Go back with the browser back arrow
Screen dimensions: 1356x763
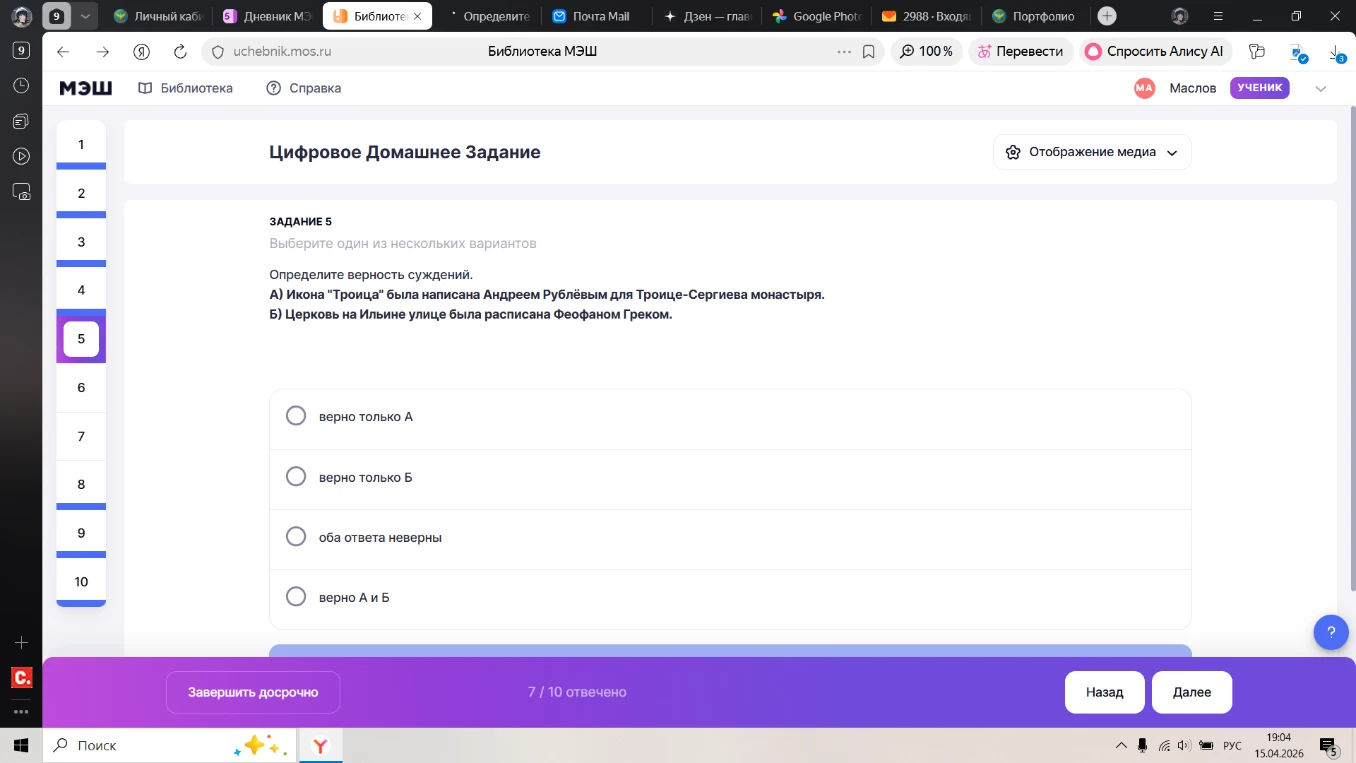[63, 52]
